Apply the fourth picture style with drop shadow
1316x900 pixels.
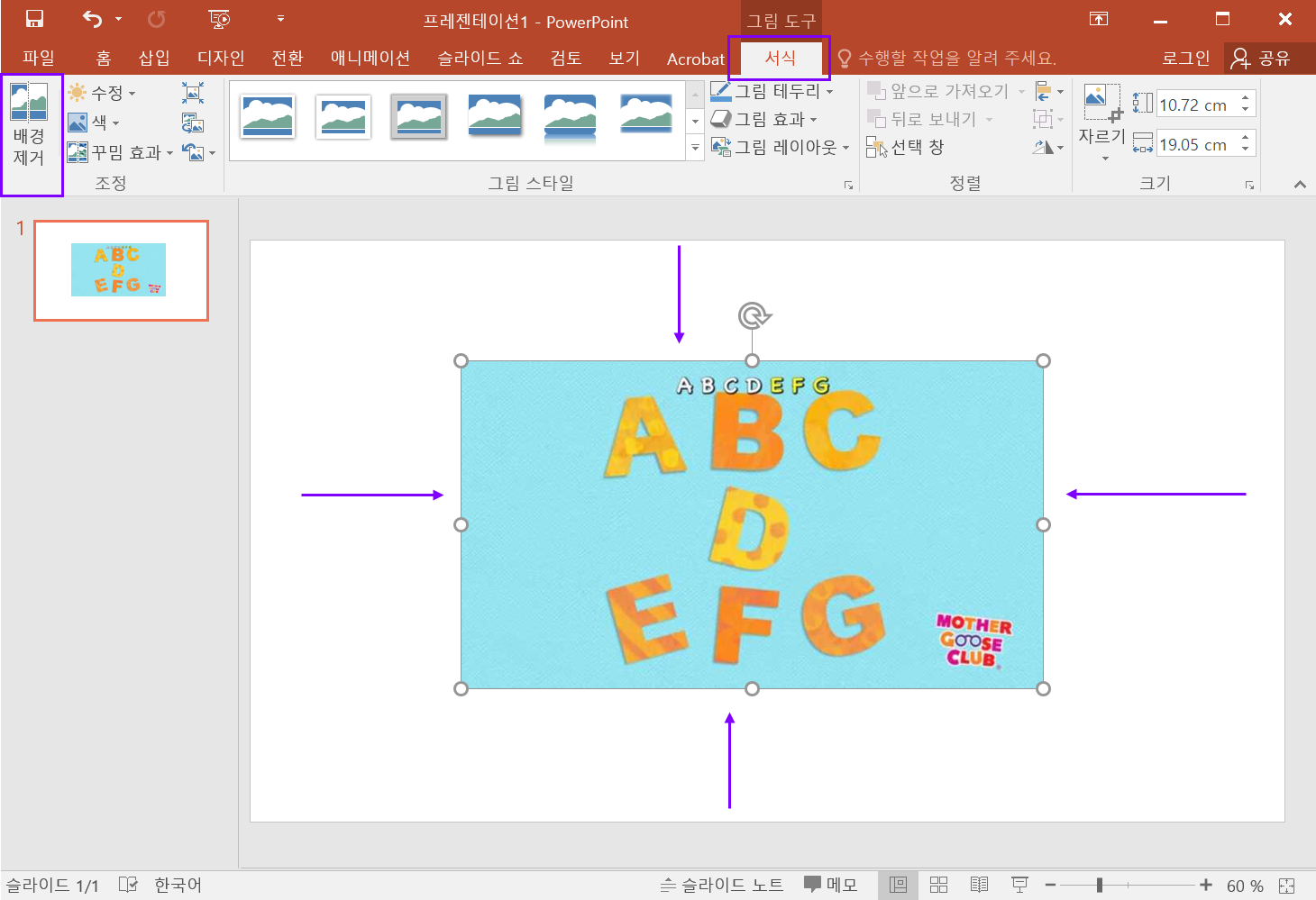pos(495,116)
